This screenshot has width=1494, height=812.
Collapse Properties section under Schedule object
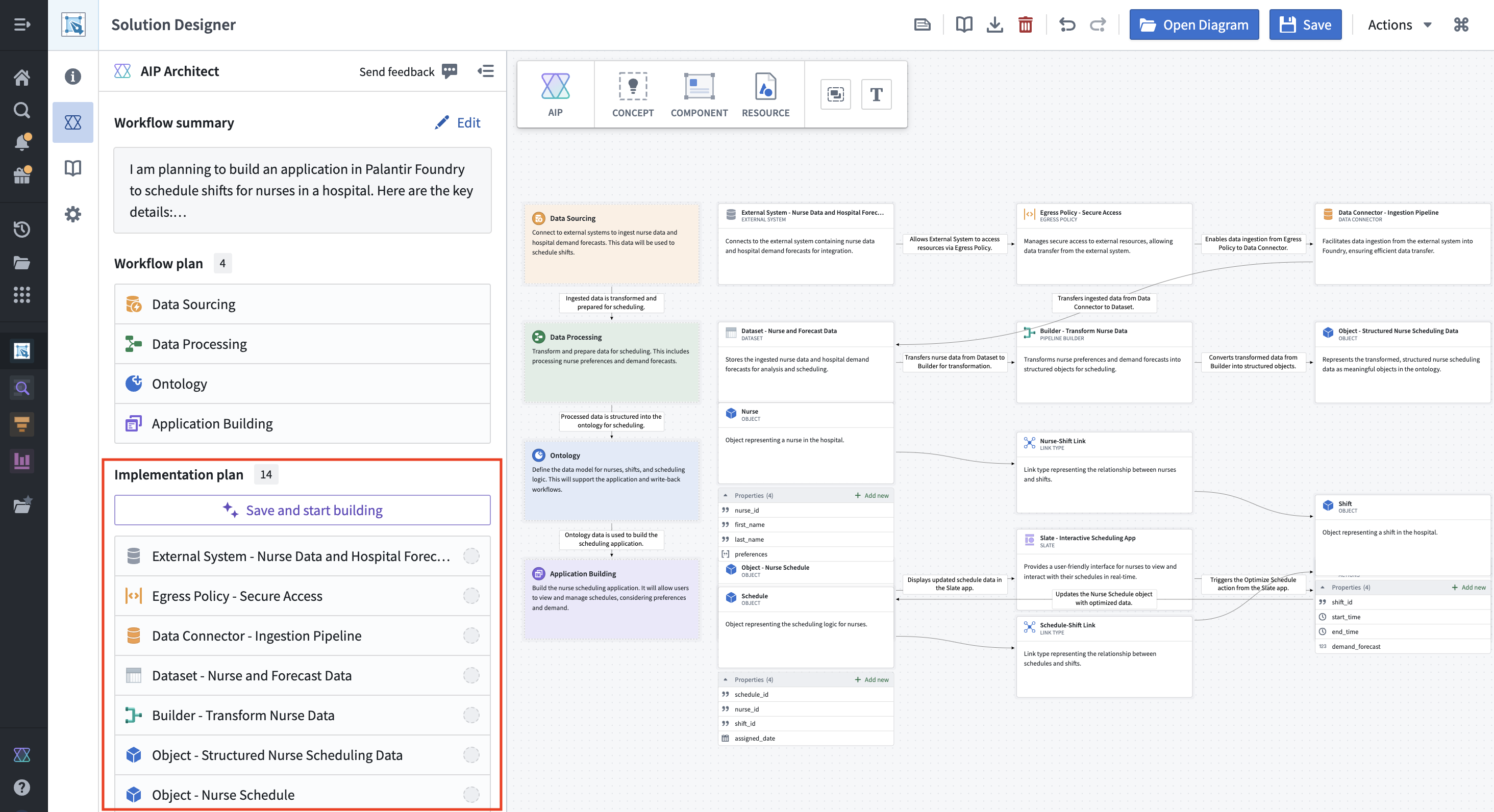[x=726, y=680]
